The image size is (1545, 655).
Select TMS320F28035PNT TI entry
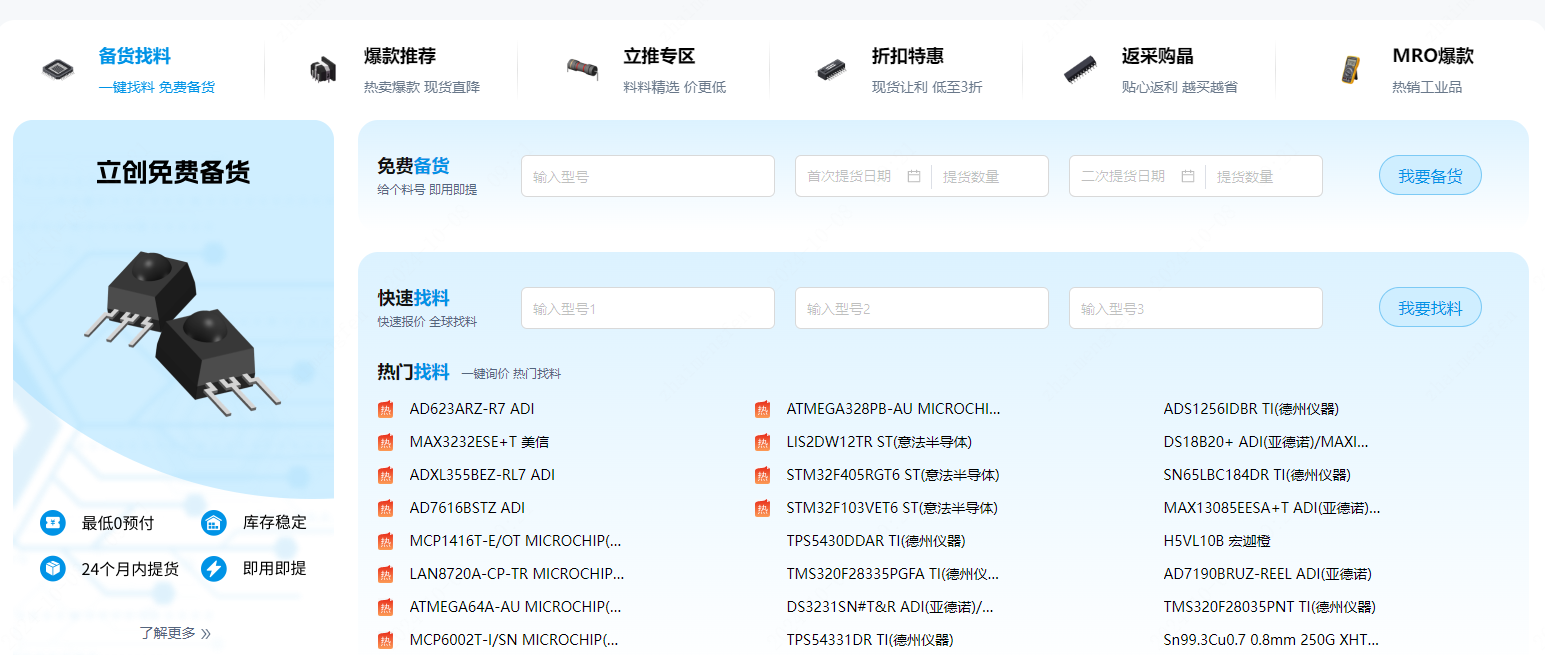tap(1270, 607)
